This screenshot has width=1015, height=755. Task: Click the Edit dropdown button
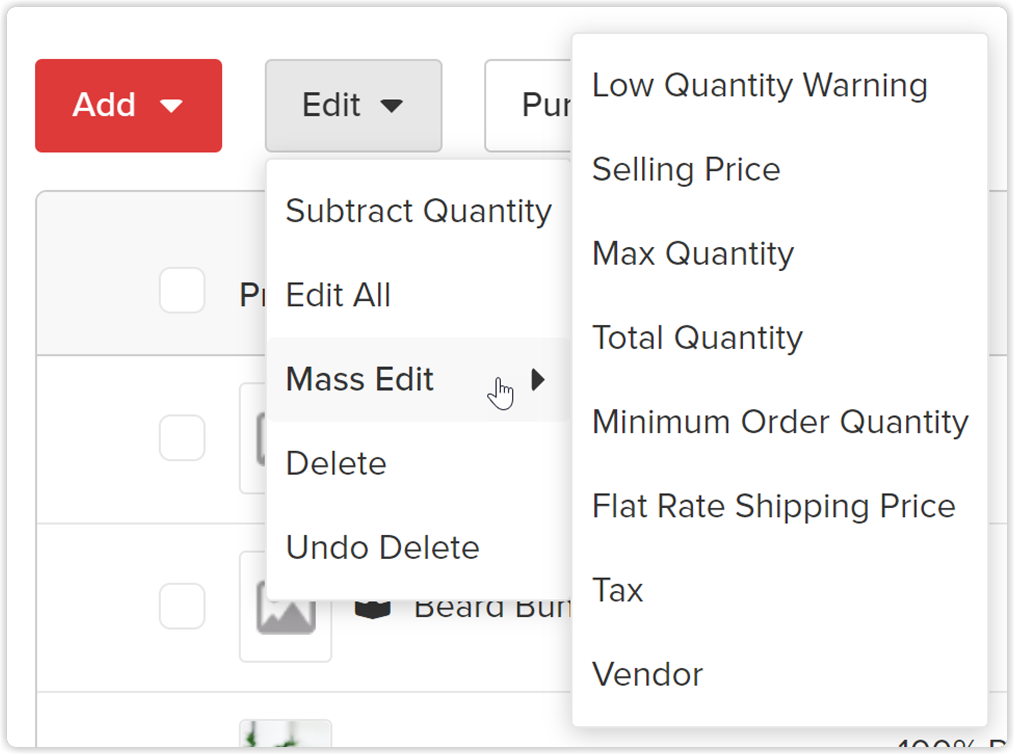(353, 106)
